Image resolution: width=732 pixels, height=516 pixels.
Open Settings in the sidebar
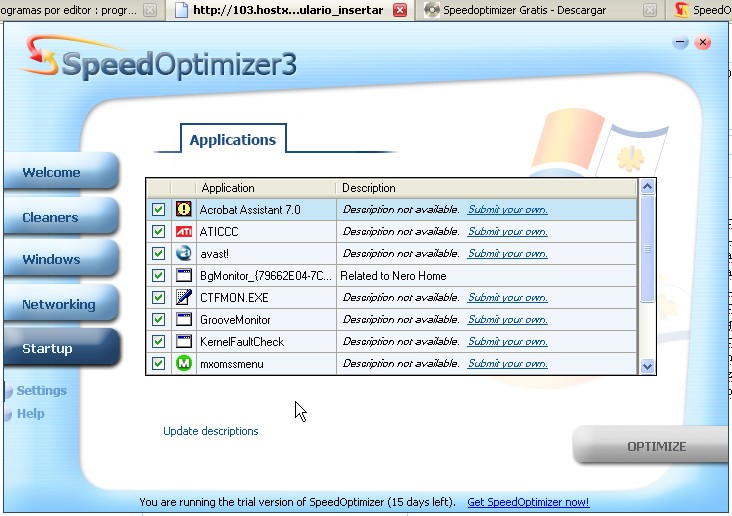[42, 390]
